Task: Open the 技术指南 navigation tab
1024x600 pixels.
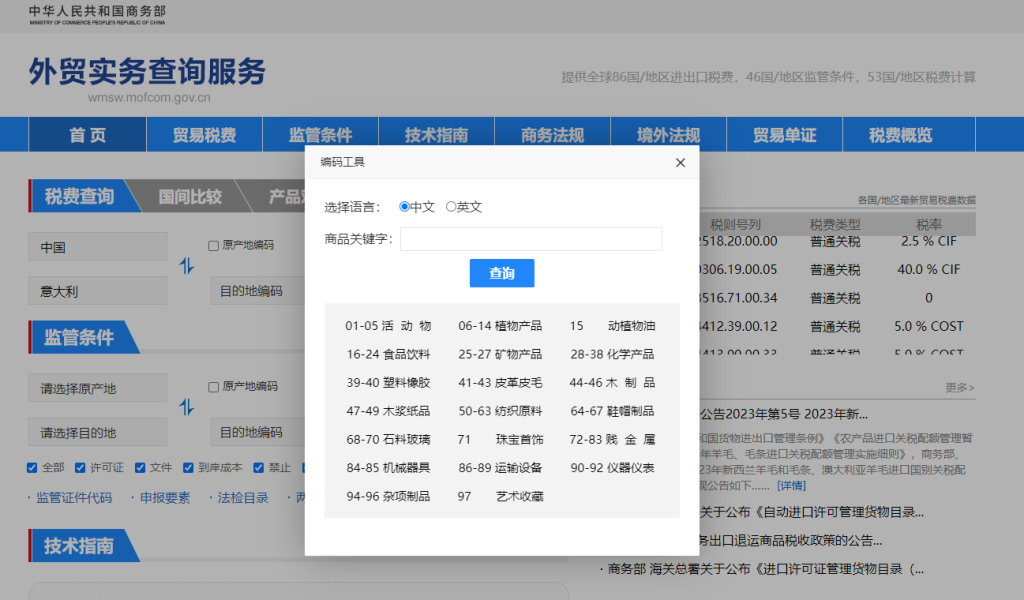Action: point(436,135)
